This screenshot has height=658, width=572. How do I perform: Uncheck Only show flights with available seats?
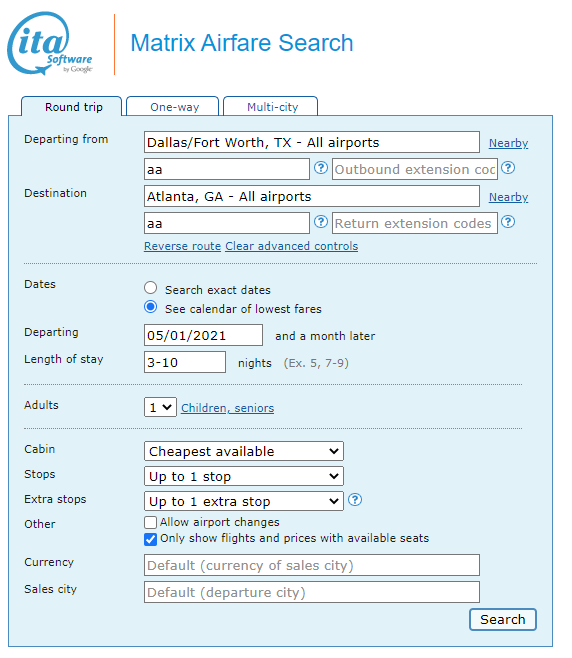tap(150, 539)
